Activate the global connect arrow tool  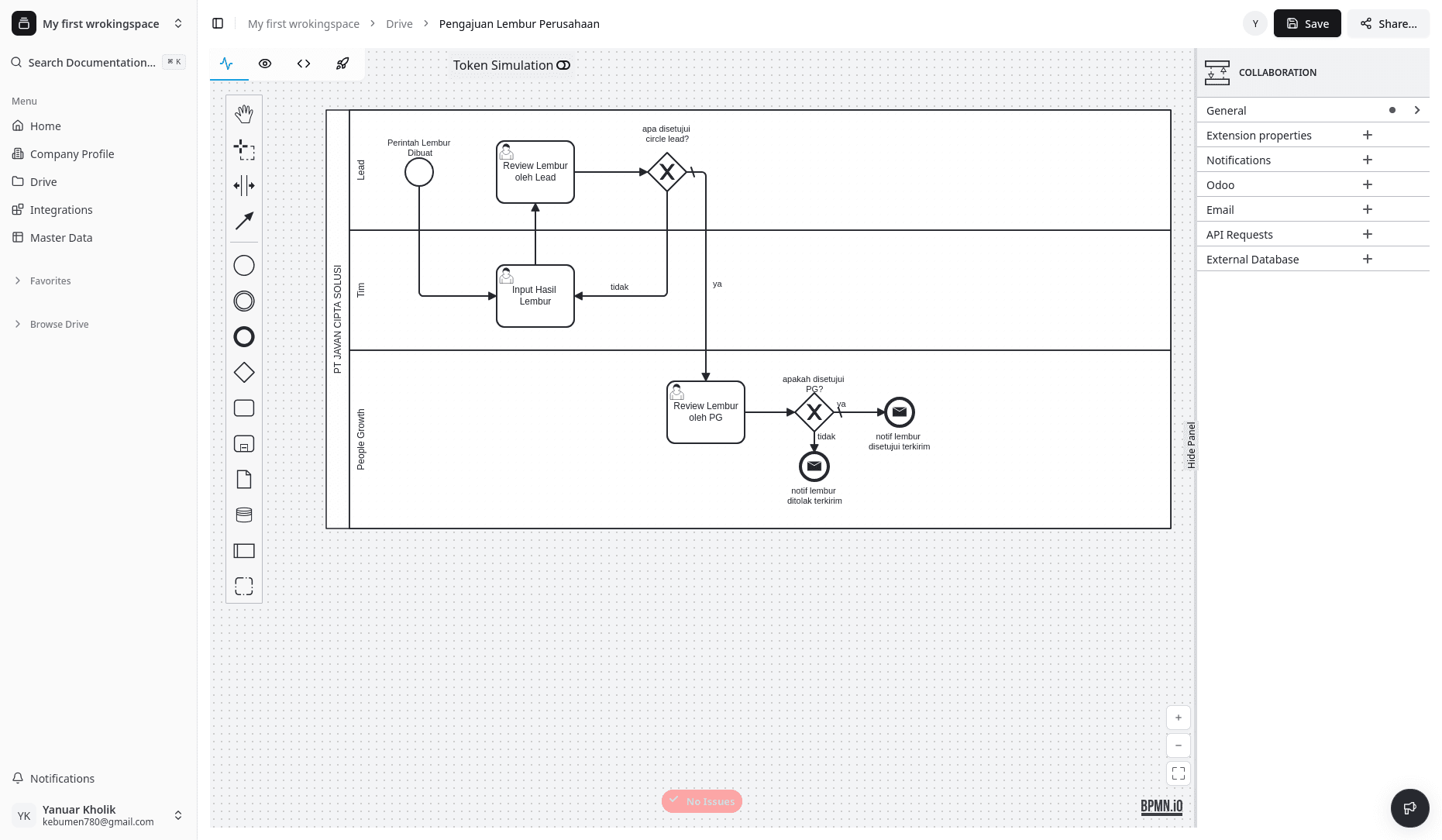244,221
